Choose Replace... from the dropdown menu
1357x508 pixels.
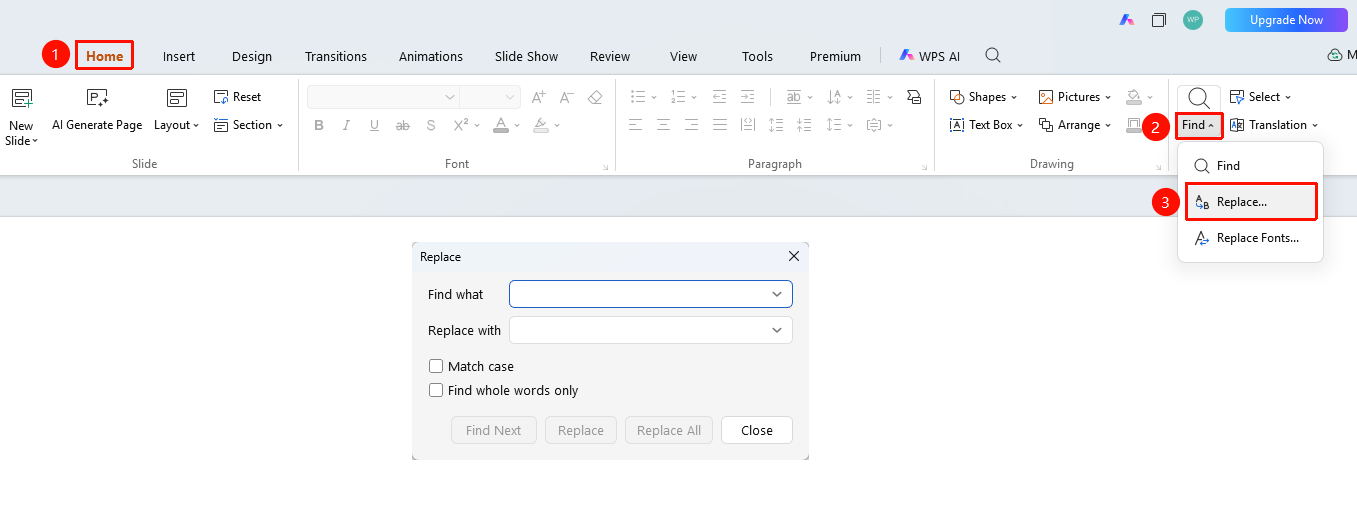click(x=1251, y=202)
